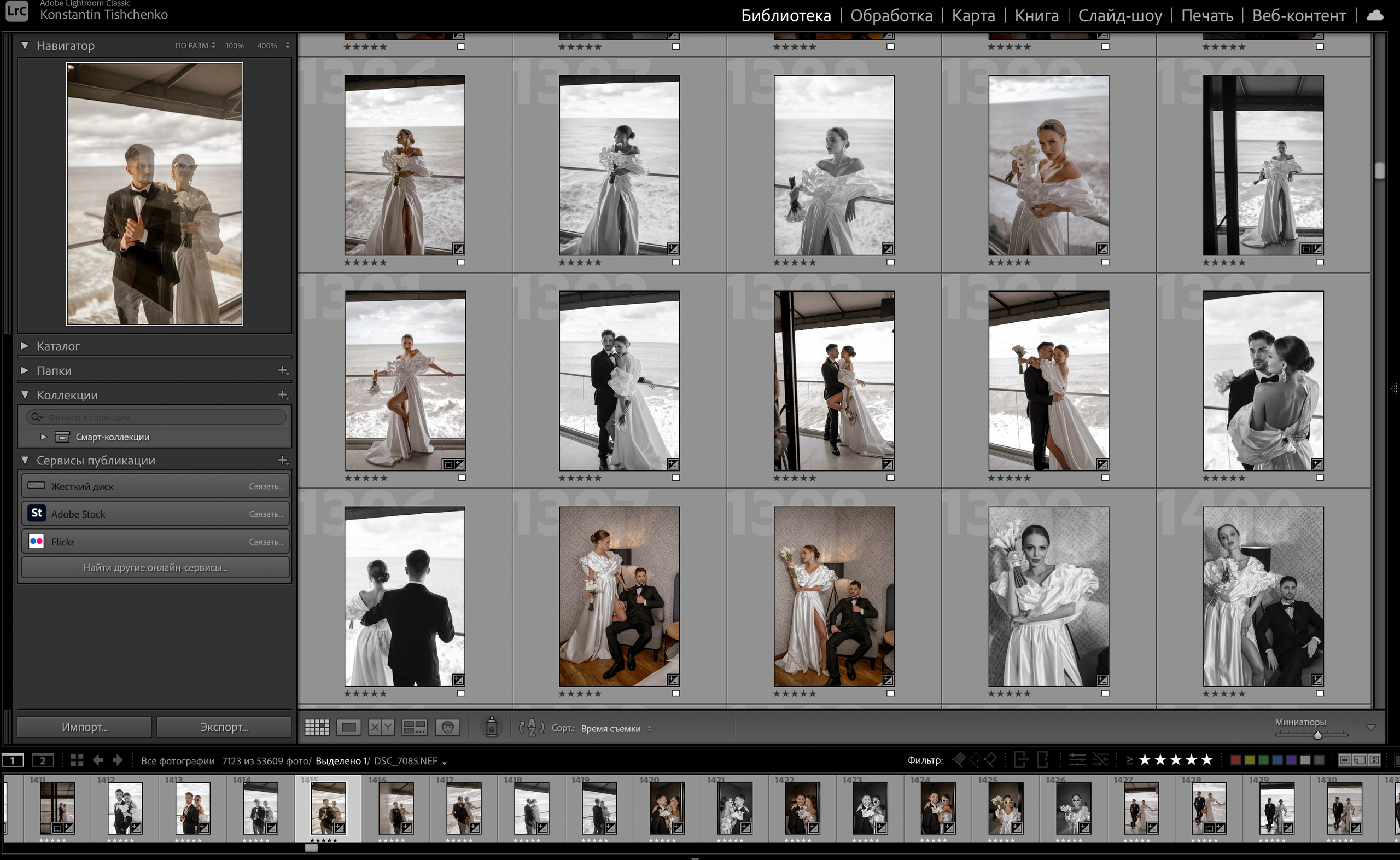Switch to Grid view
The image size is (1400, 860).
[317, 727]
